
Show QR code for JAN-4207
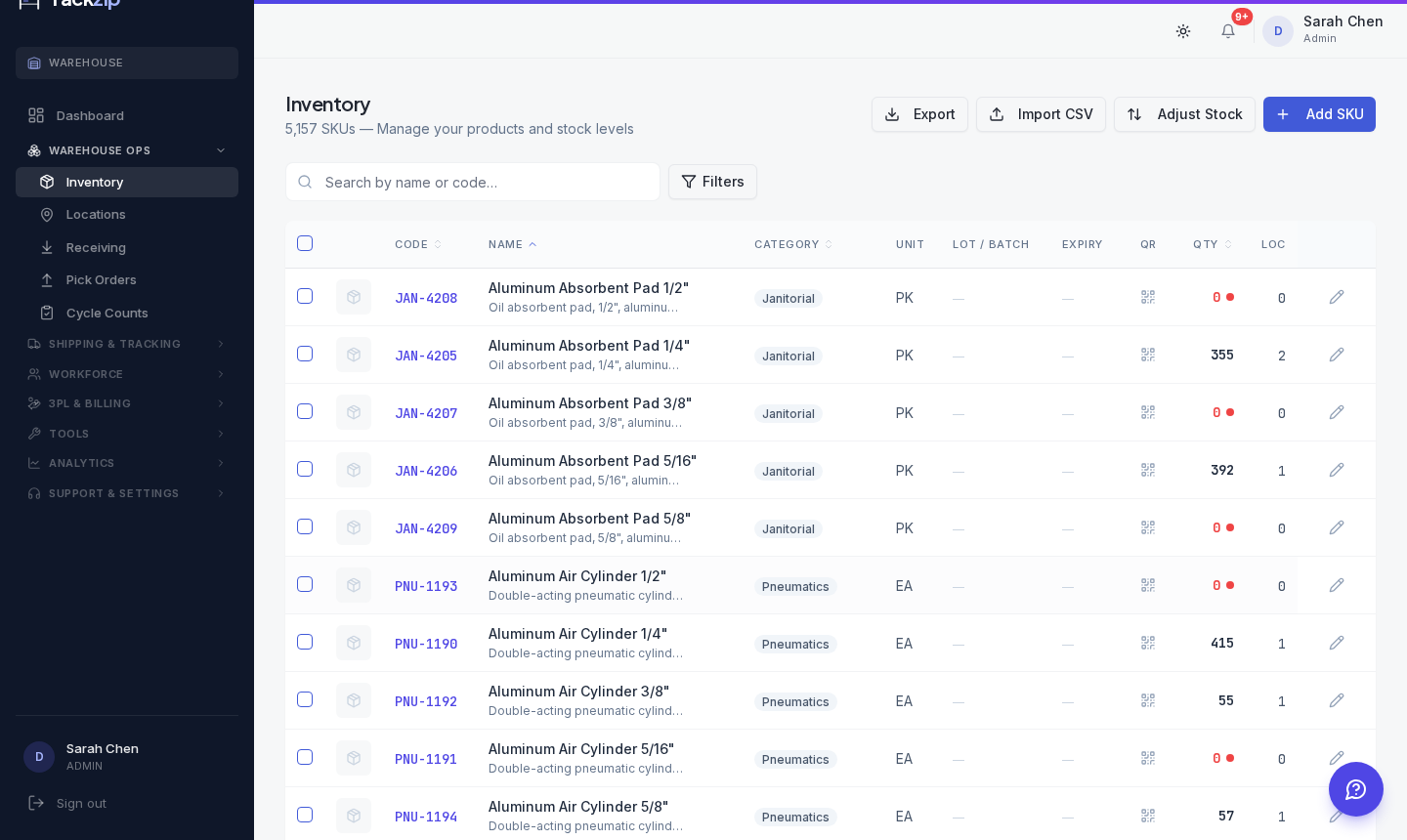[x=1148, y=412]
